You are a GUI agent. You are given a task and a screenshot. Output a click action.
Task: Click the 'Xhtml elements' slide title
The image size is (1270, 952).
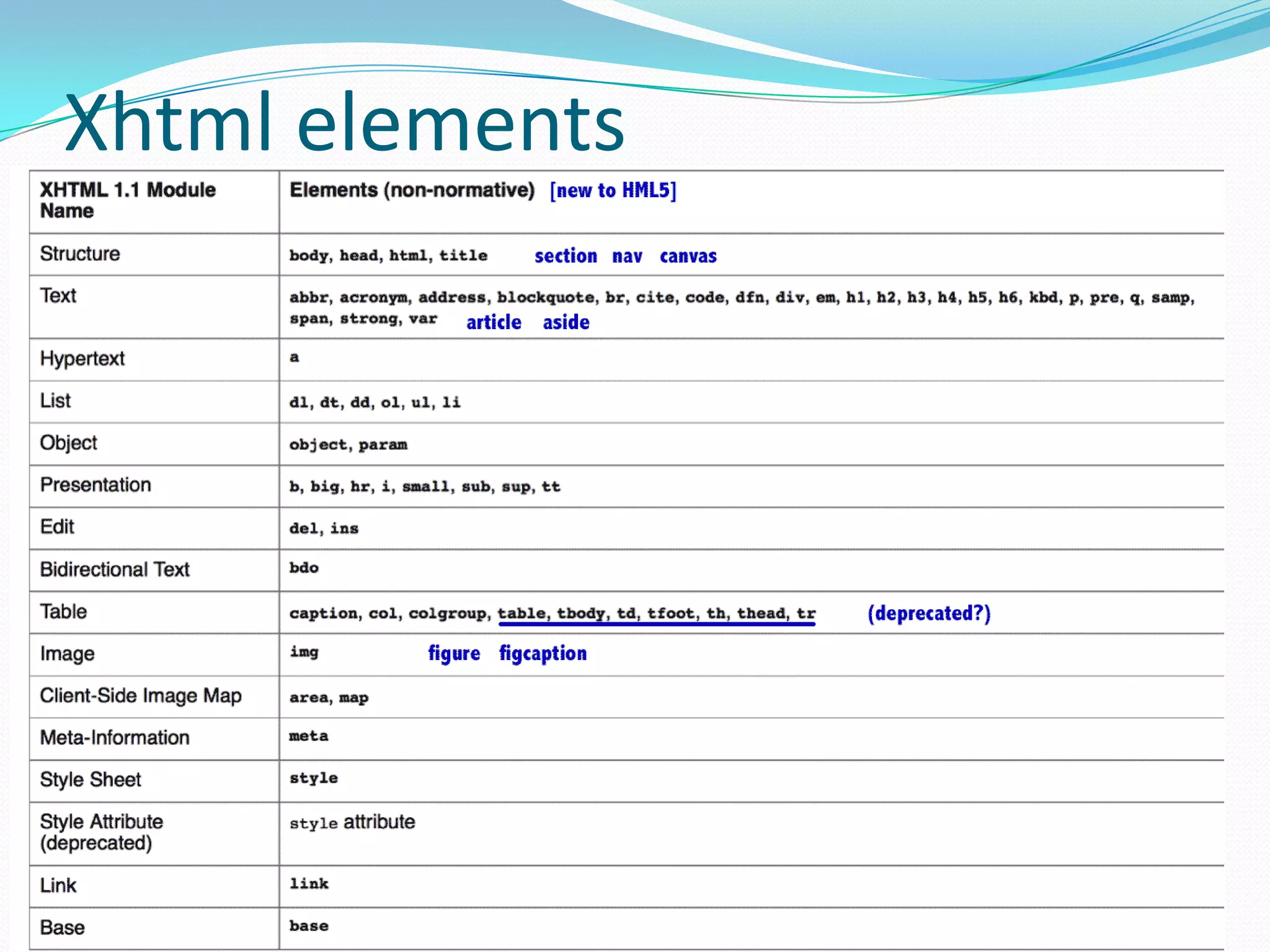point(345,122)
